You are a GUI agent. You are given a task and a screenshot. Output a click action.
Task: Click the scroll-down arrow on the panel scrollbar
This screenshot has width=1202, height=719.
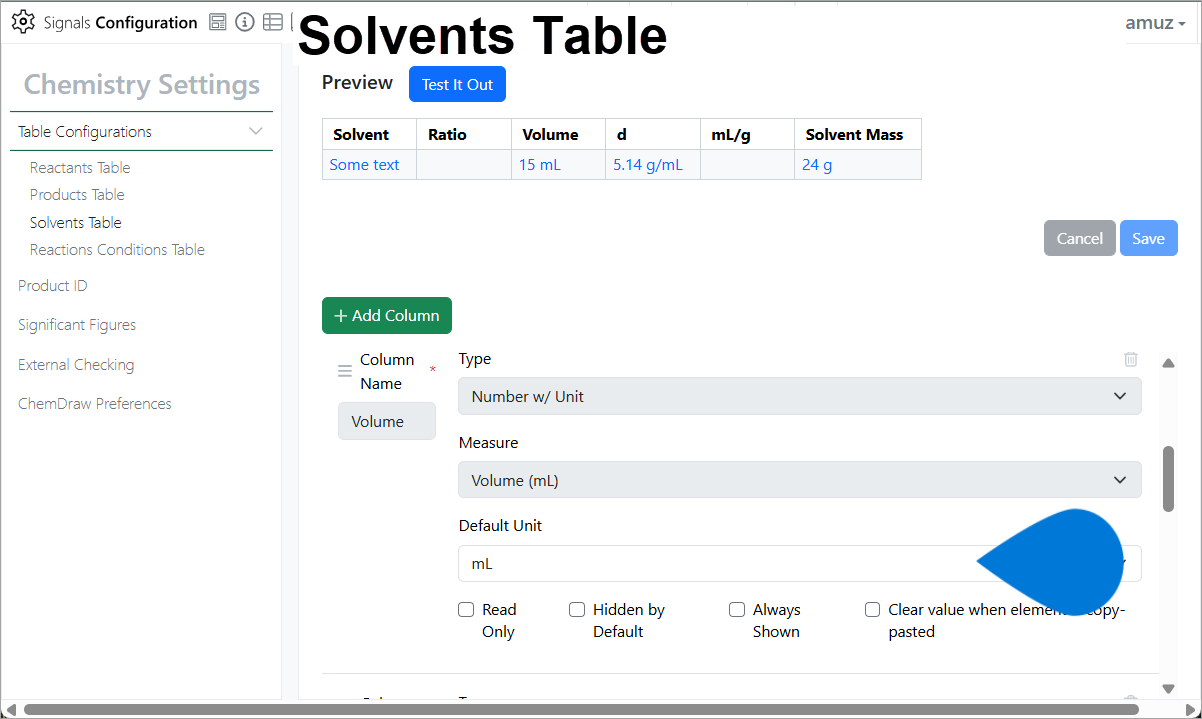click(x=1168, y=688)
